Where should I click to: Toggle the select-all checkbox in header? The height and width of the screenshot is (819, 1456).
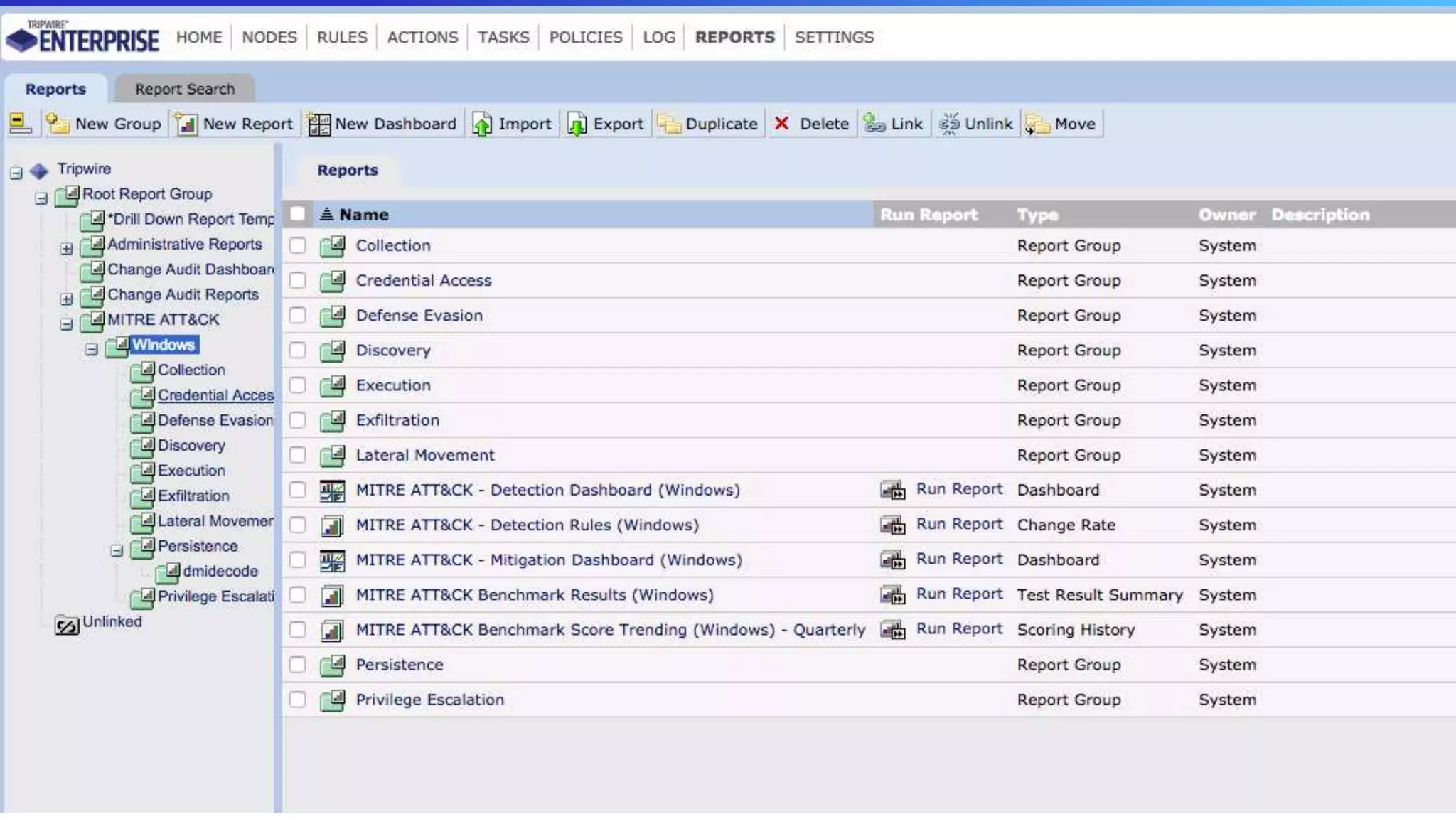[x=297, y=214]
